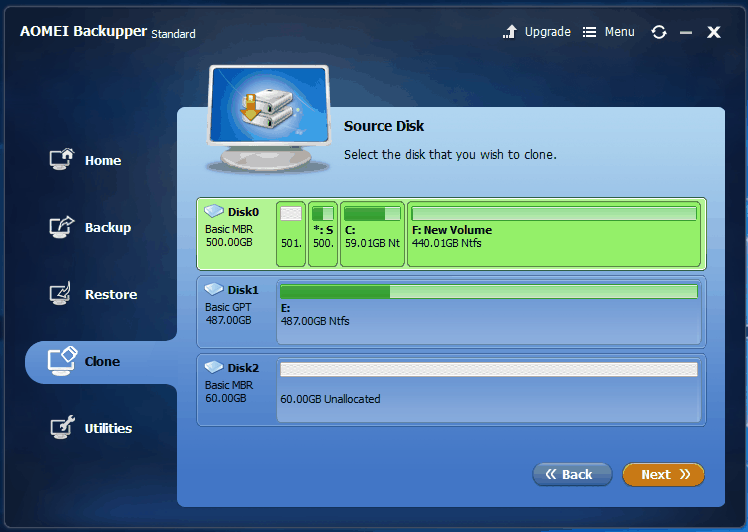Click the Upgrade link text
Image resolution: width=748 pixels, height=532 pixels.
coord(548,32)
